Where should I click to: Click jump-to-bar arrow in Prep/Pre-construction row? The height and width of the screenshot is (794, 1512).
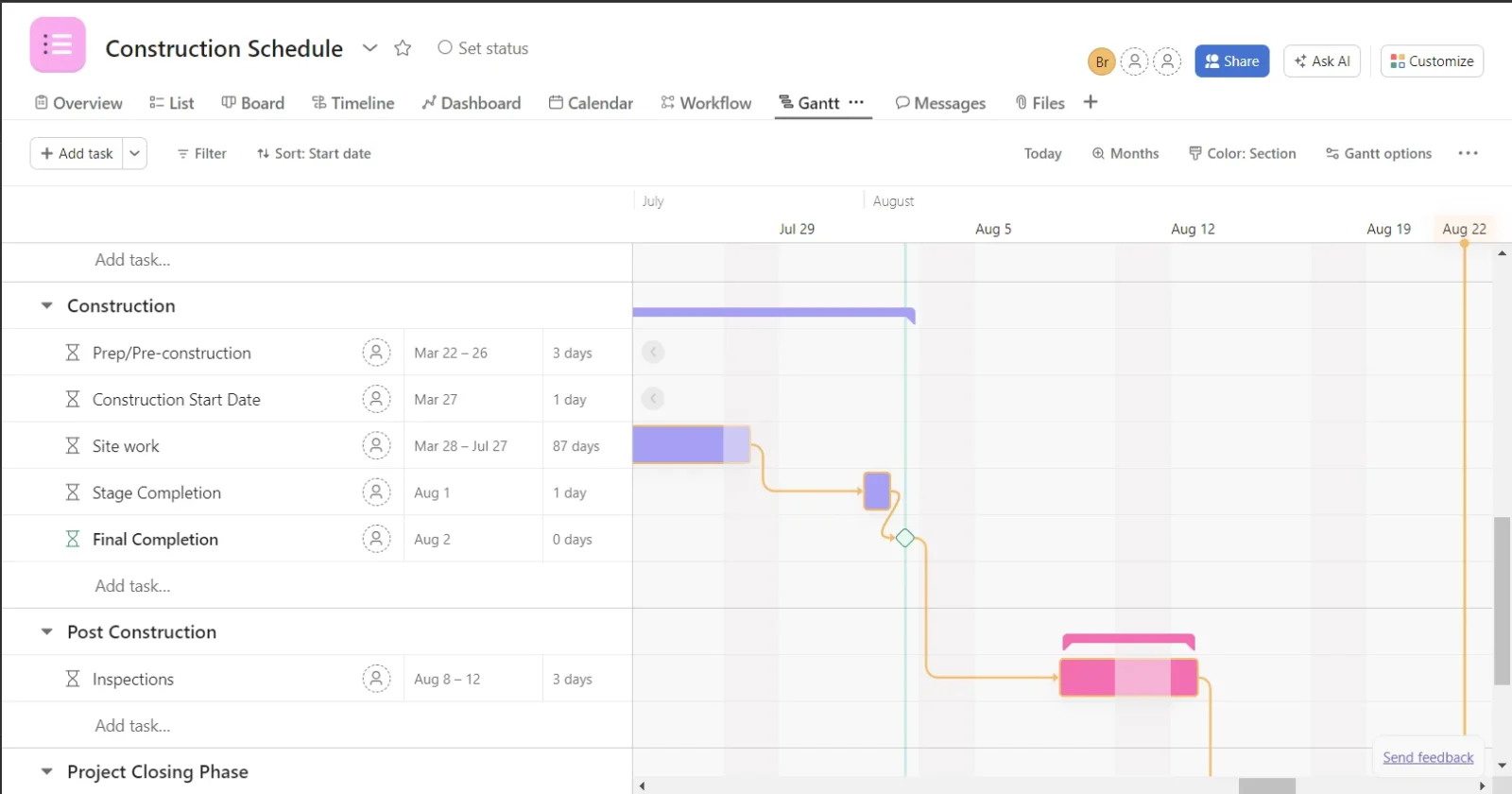653,352
